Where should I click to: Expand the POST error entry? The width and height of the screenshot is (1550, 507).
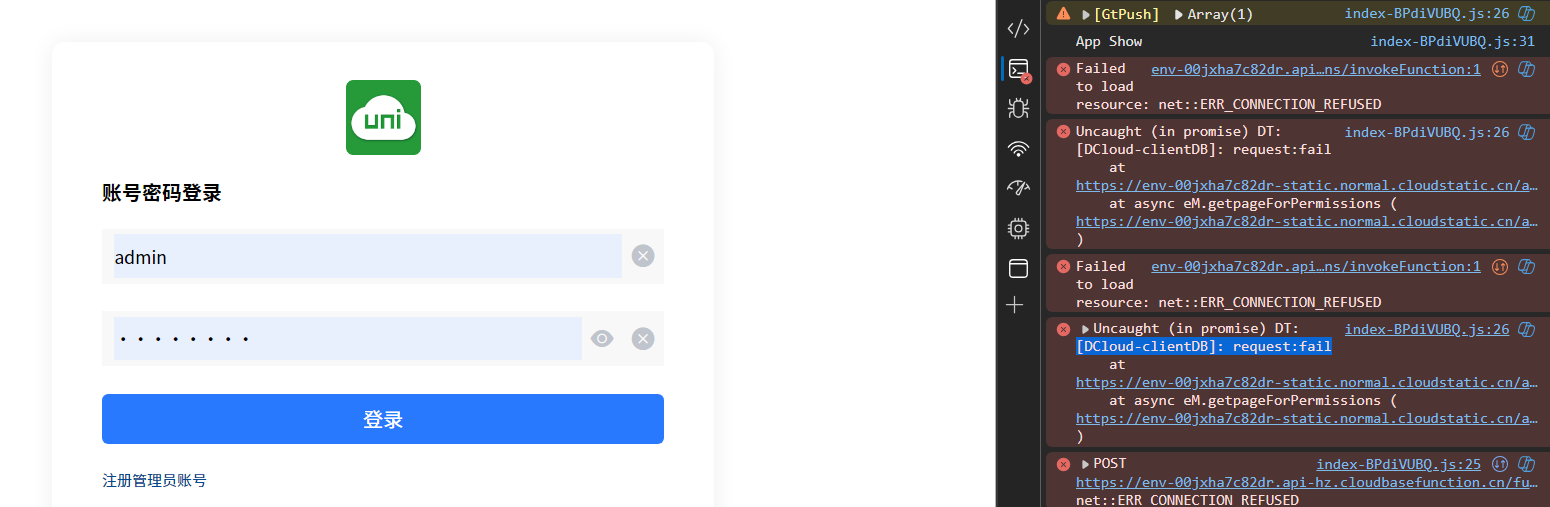(1086, 464)
